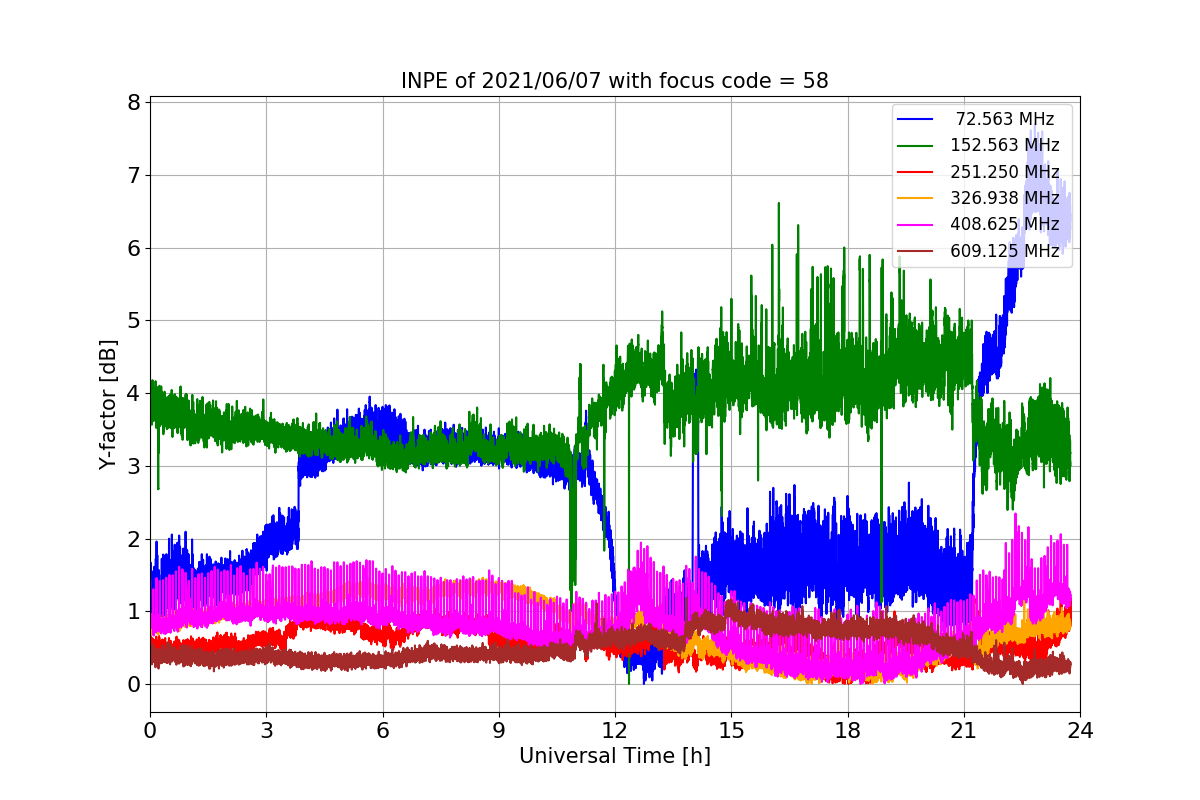Click x-axis tick label 24

coord(1080,730)
